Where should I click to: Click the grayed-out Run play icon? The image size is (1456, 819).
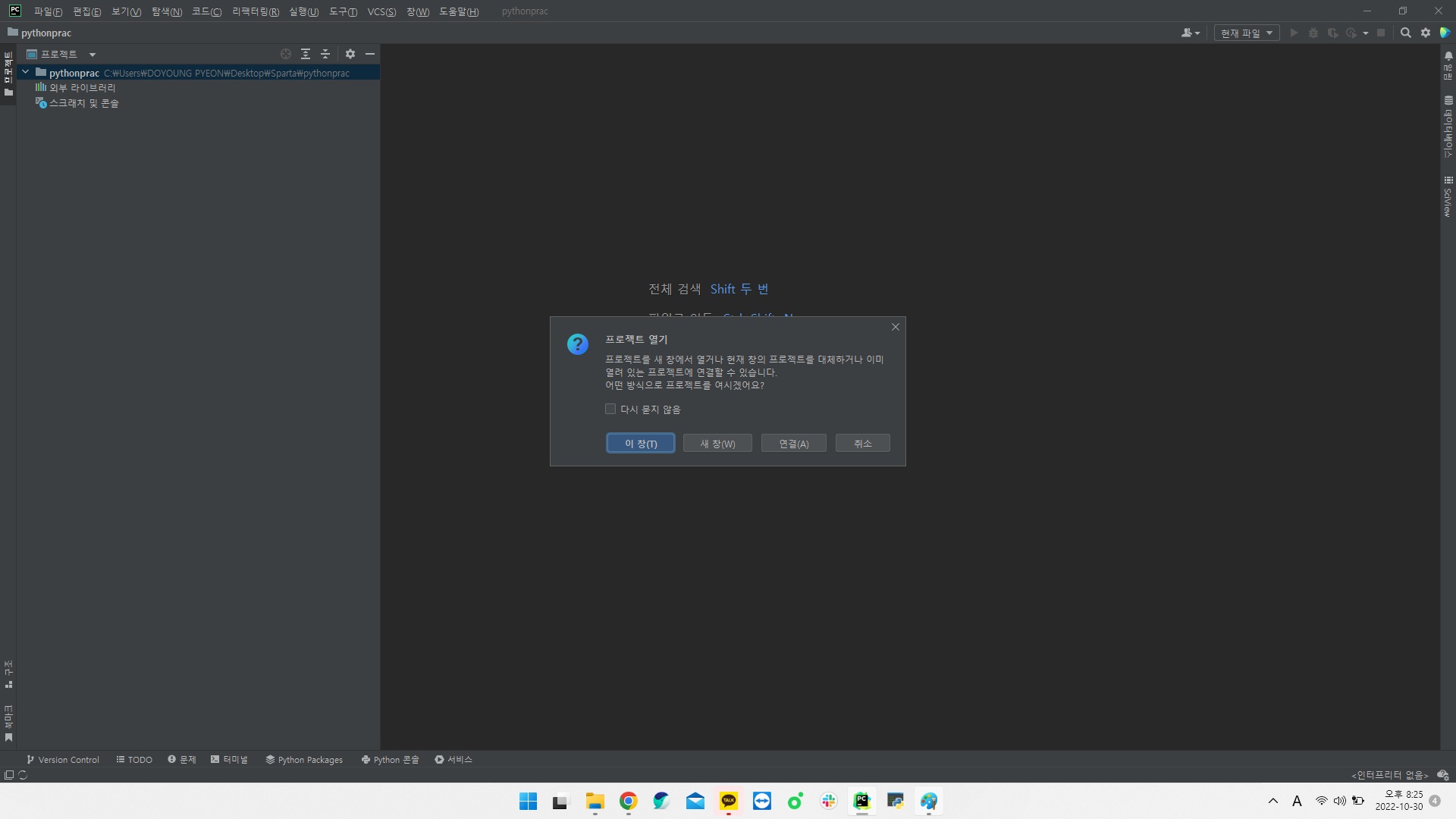click(1294, 33)
